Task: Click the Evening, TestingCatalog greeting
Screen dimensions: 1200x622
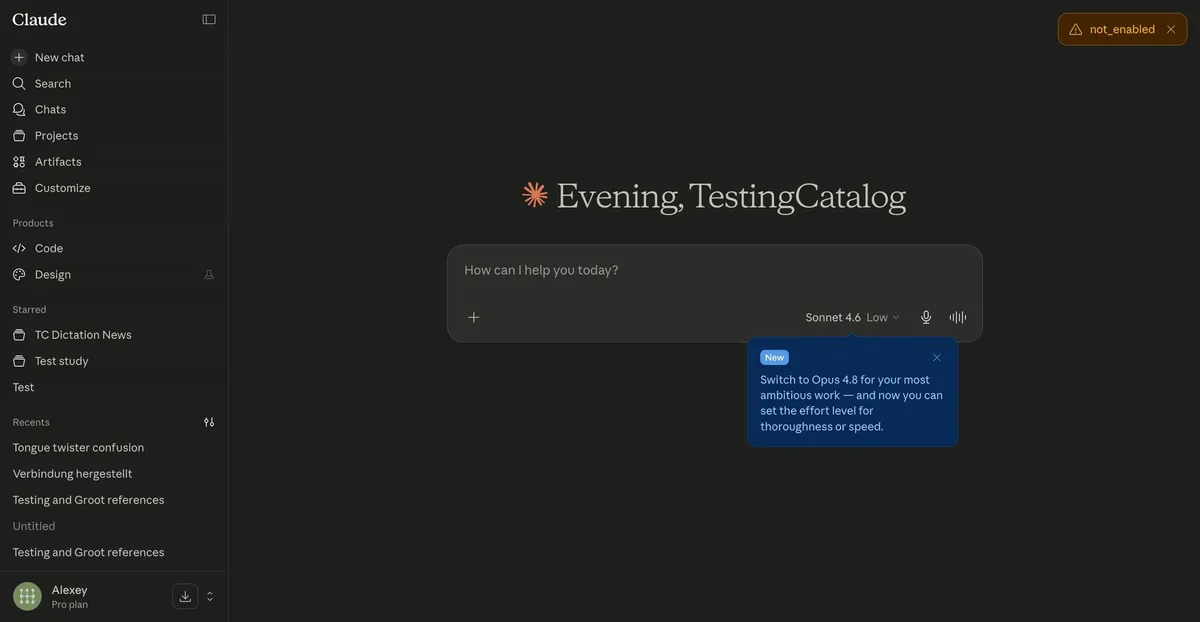Action: tap(731, 196)
